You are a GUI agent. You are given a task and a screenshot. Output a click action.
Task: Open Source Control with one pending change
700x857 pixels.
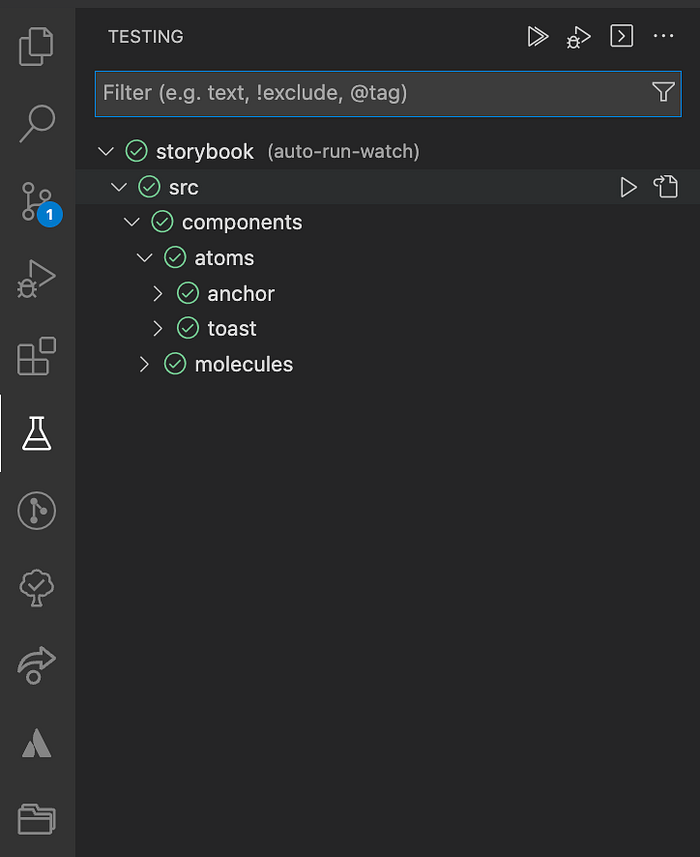[37, 201]
